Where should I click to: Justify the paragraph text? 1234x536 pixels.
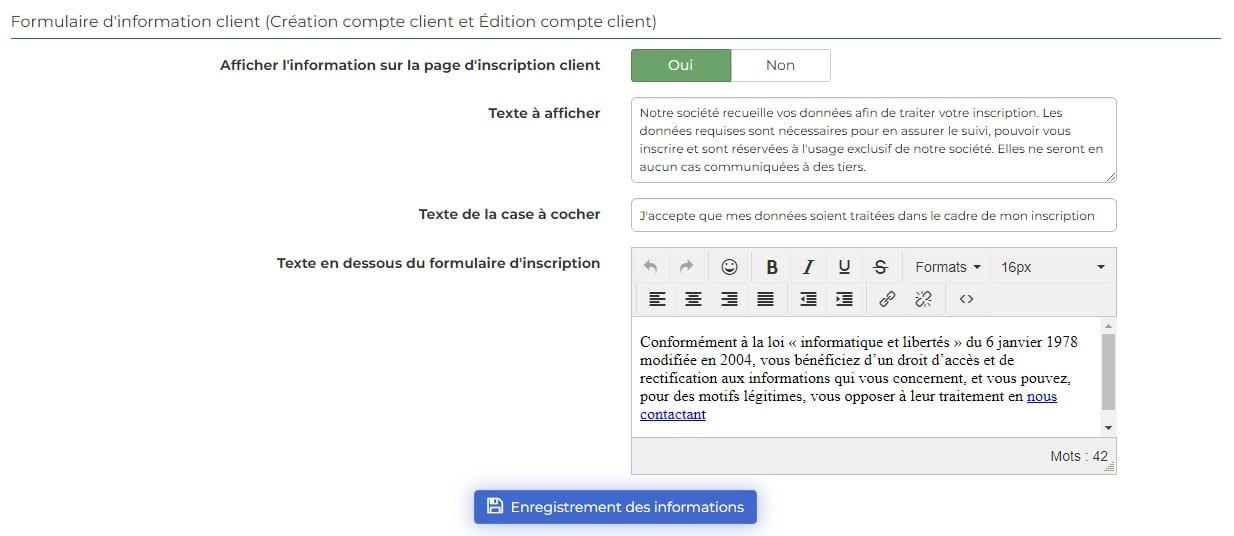pos(765,298)
